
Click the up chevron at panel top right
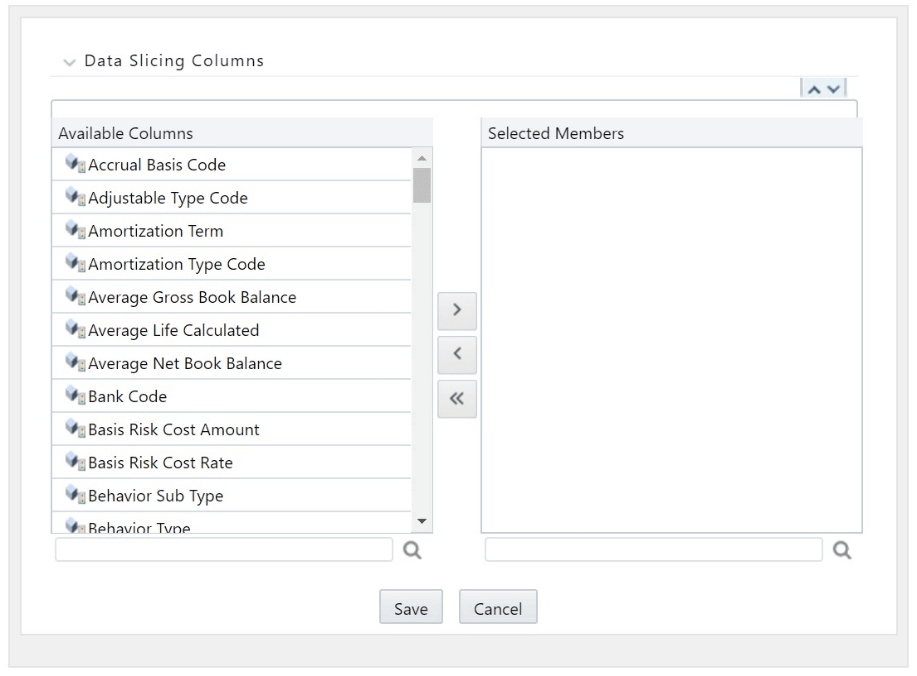(x=812, y=90)
